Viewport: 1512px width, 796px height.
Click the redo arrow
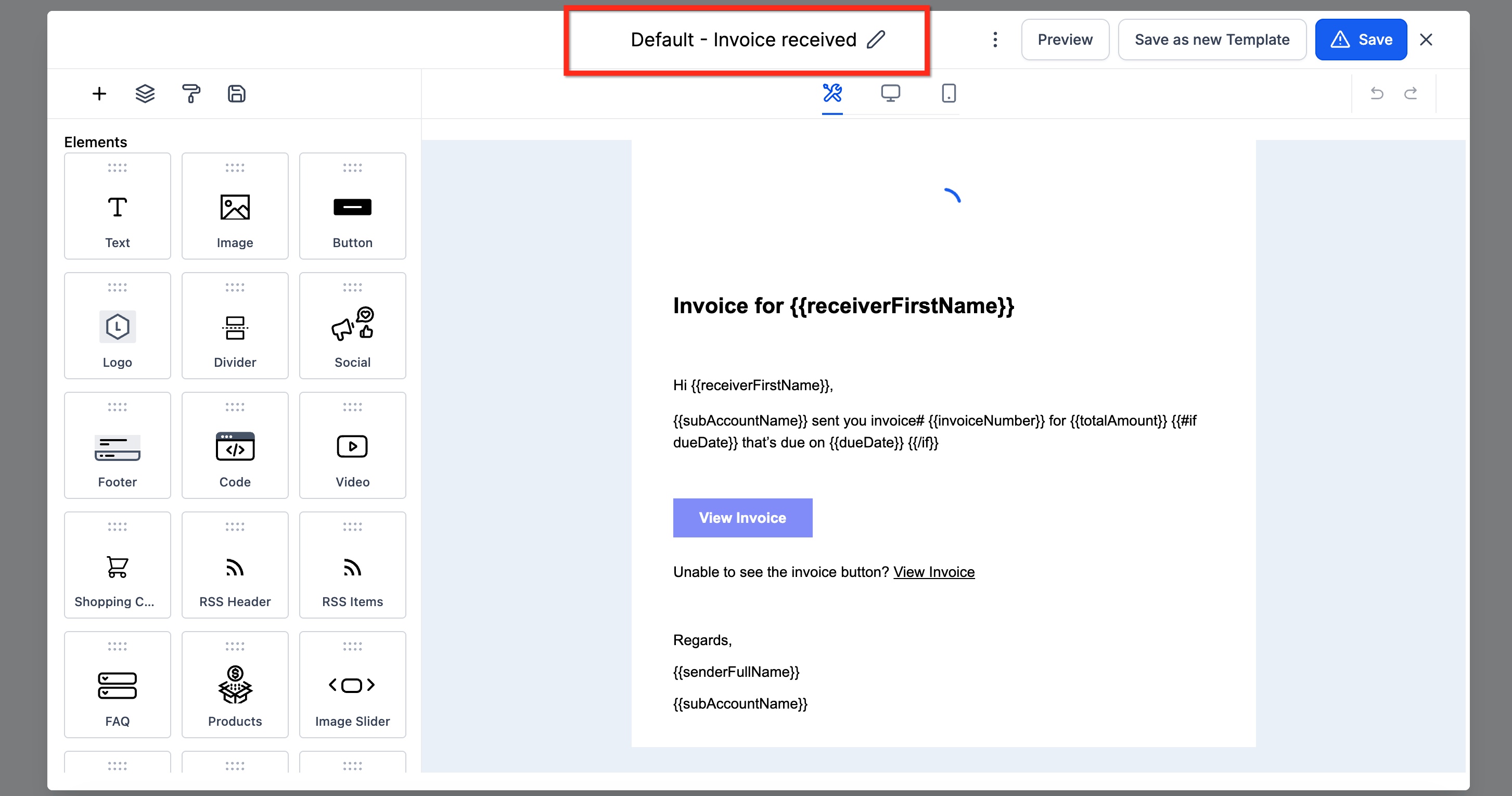pos(1411,93)
